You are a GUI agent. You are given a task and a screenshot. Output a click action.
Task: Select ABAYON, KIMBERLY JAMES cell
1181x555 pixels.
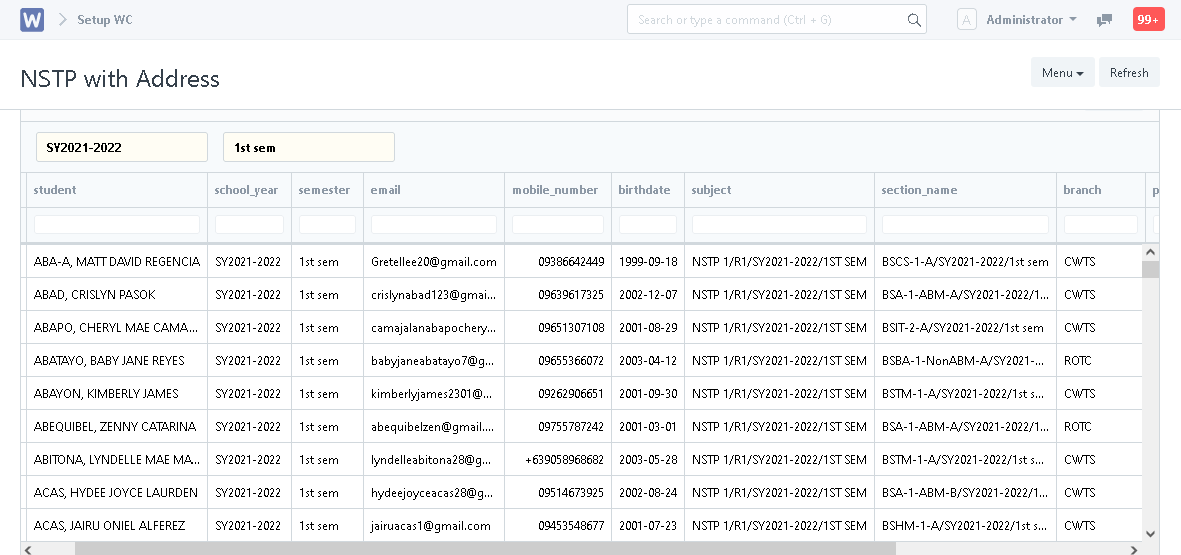click(117, 394)
